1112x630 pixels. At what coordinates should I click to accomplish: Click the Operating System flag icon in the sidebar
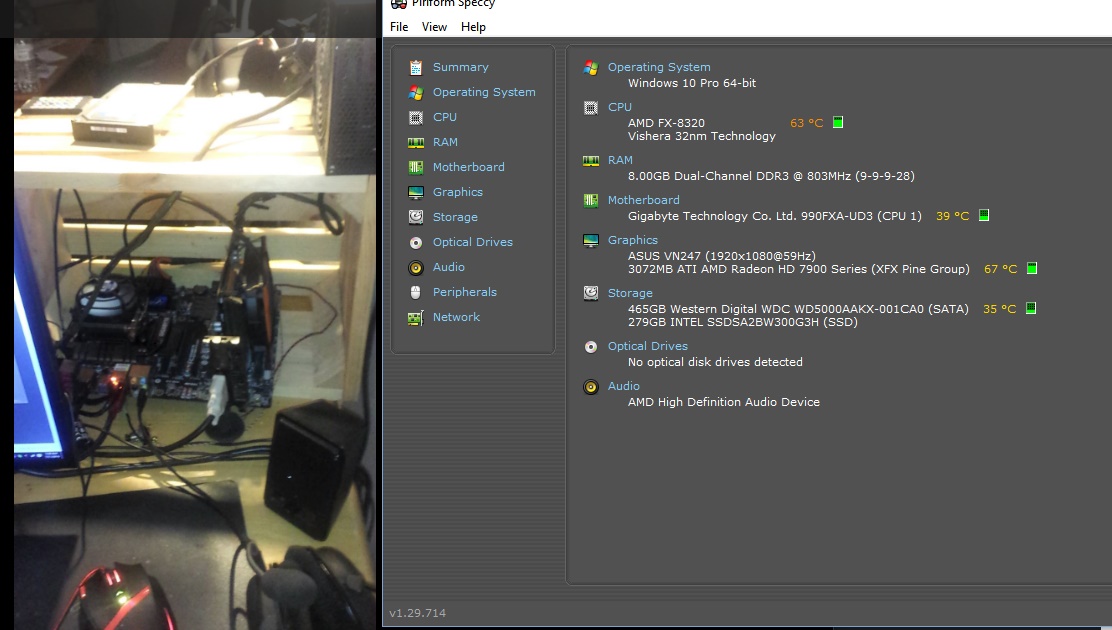416,92
